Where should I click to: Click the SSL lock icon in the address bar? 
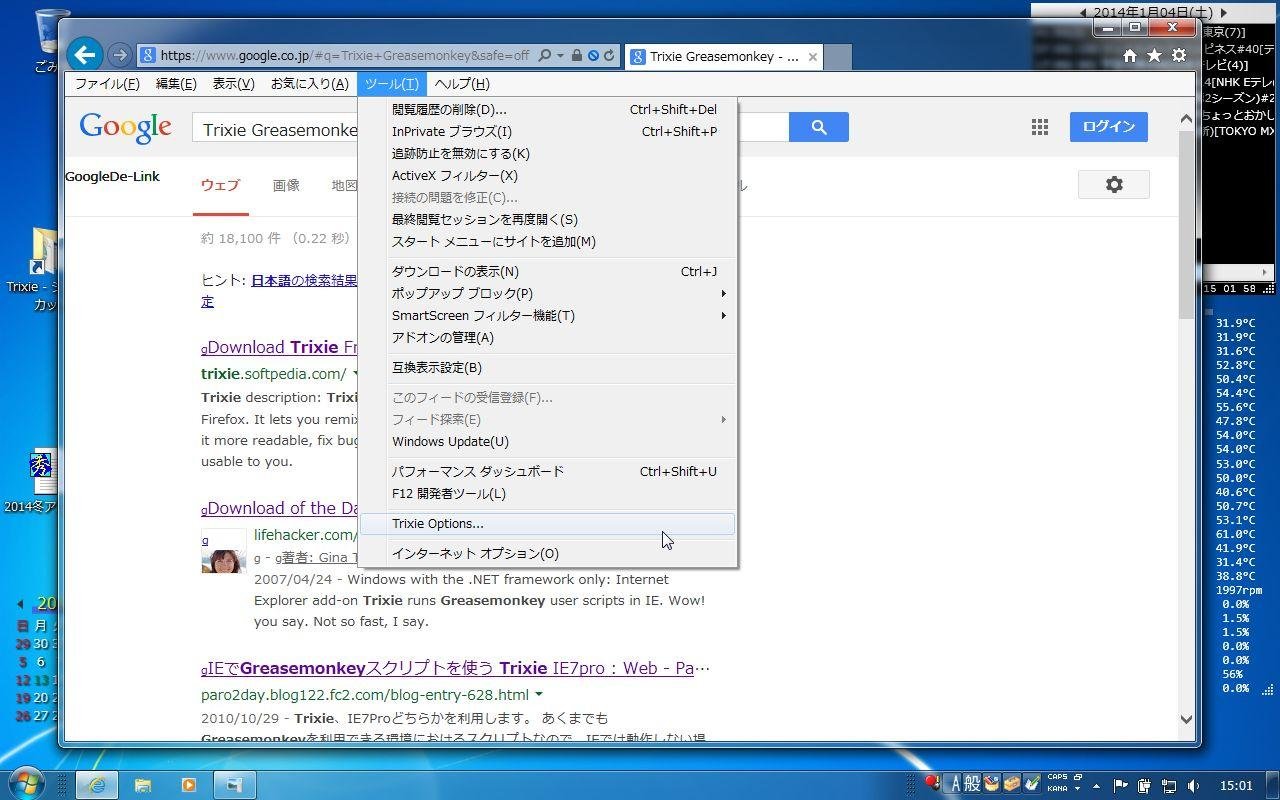(577, 55)
